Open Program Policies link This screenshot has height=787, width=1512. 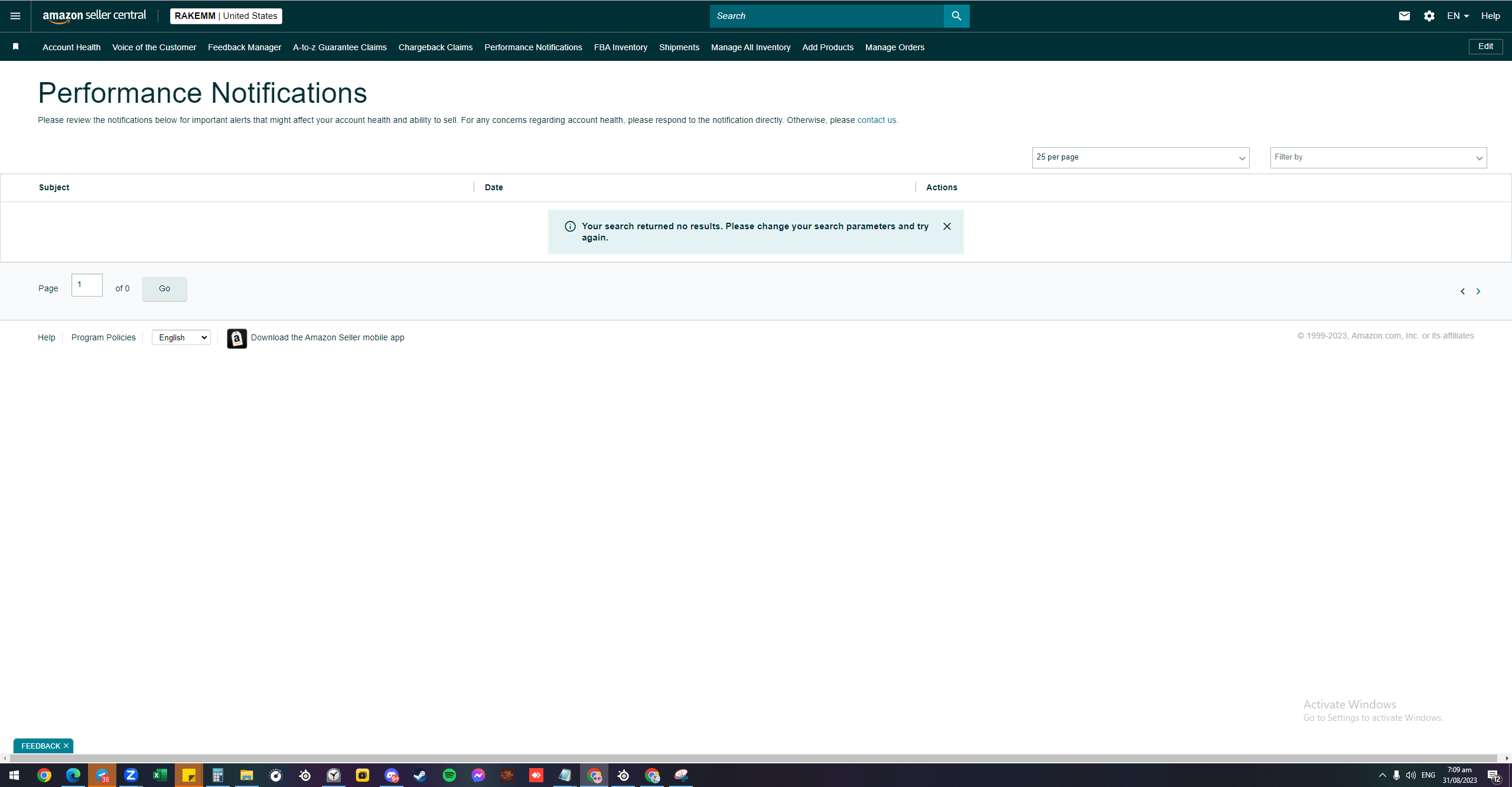103,337
